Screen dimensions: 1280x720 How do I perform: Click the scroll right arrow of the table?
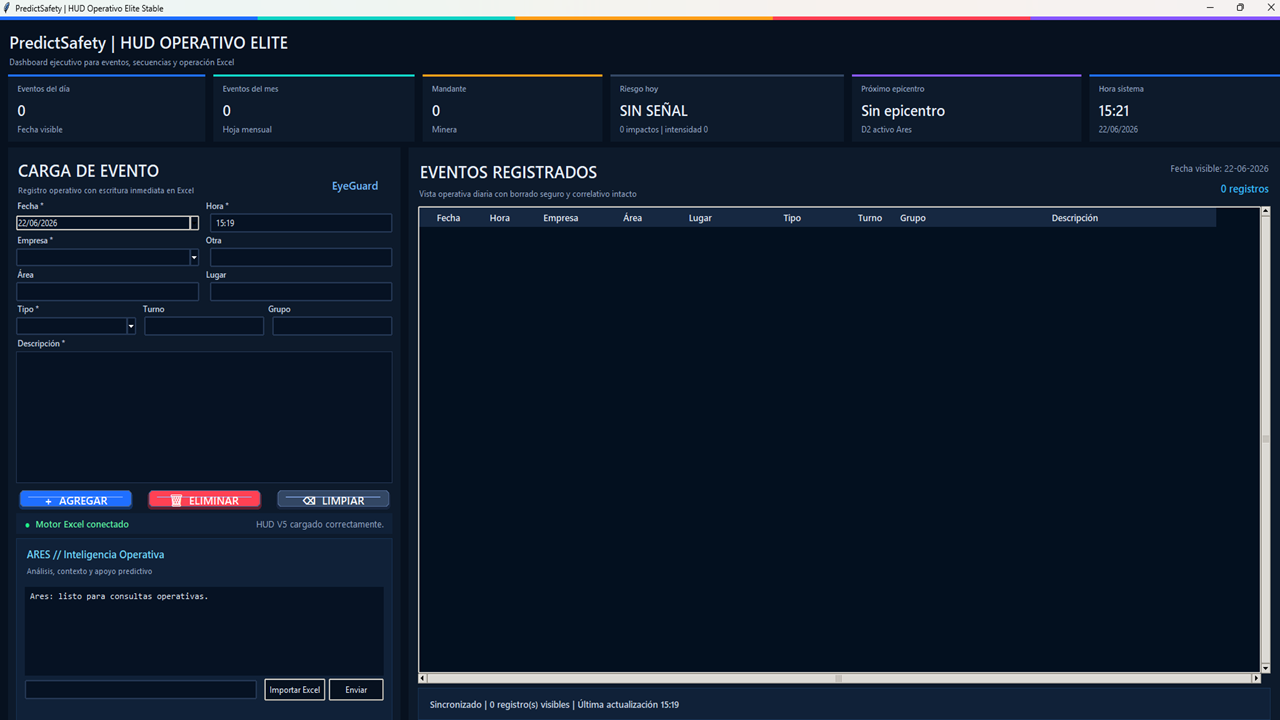coord(1256,678)
